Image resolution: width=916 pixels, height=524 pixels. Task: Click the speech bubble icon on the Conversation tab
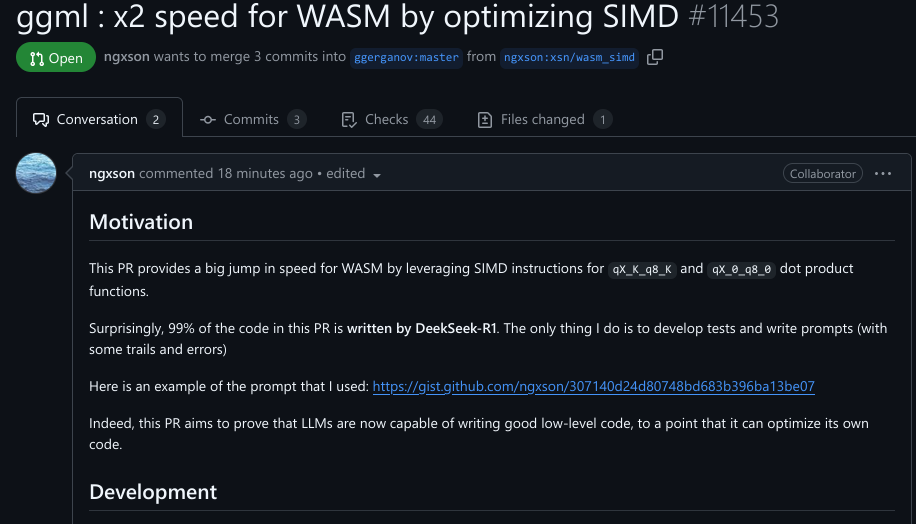[41, 119]
